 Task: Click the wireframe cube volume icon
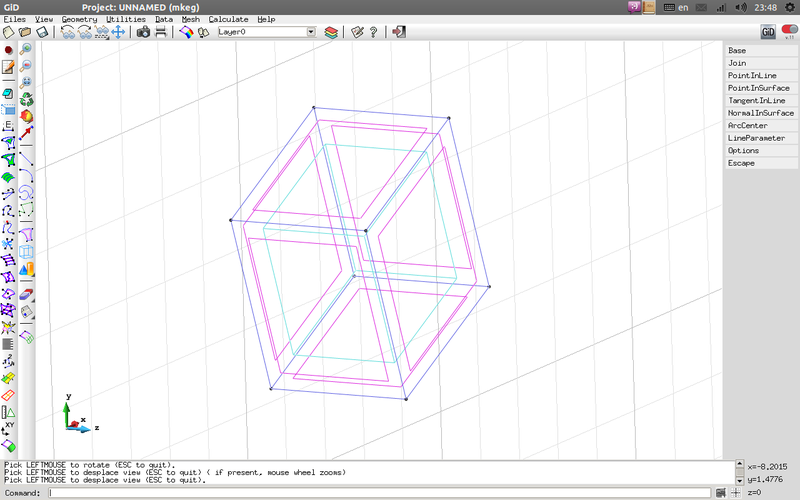pos(26,252)
